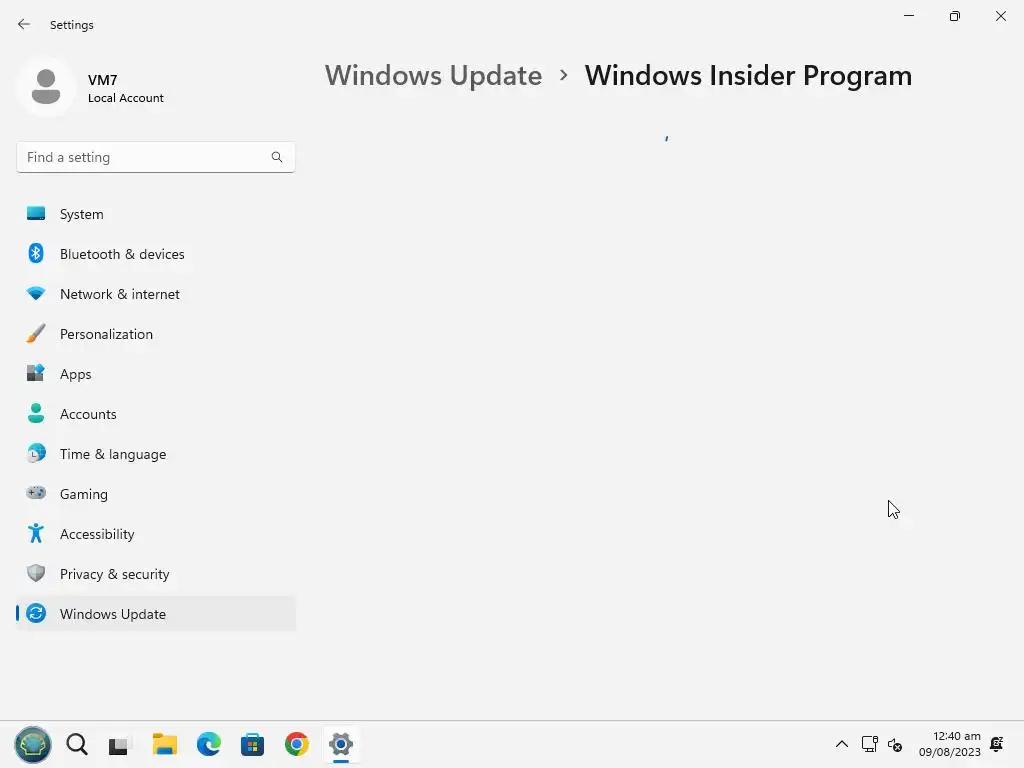Open Time & language settings
This screenshot has height=768, width=1024.
coord(155,454)
